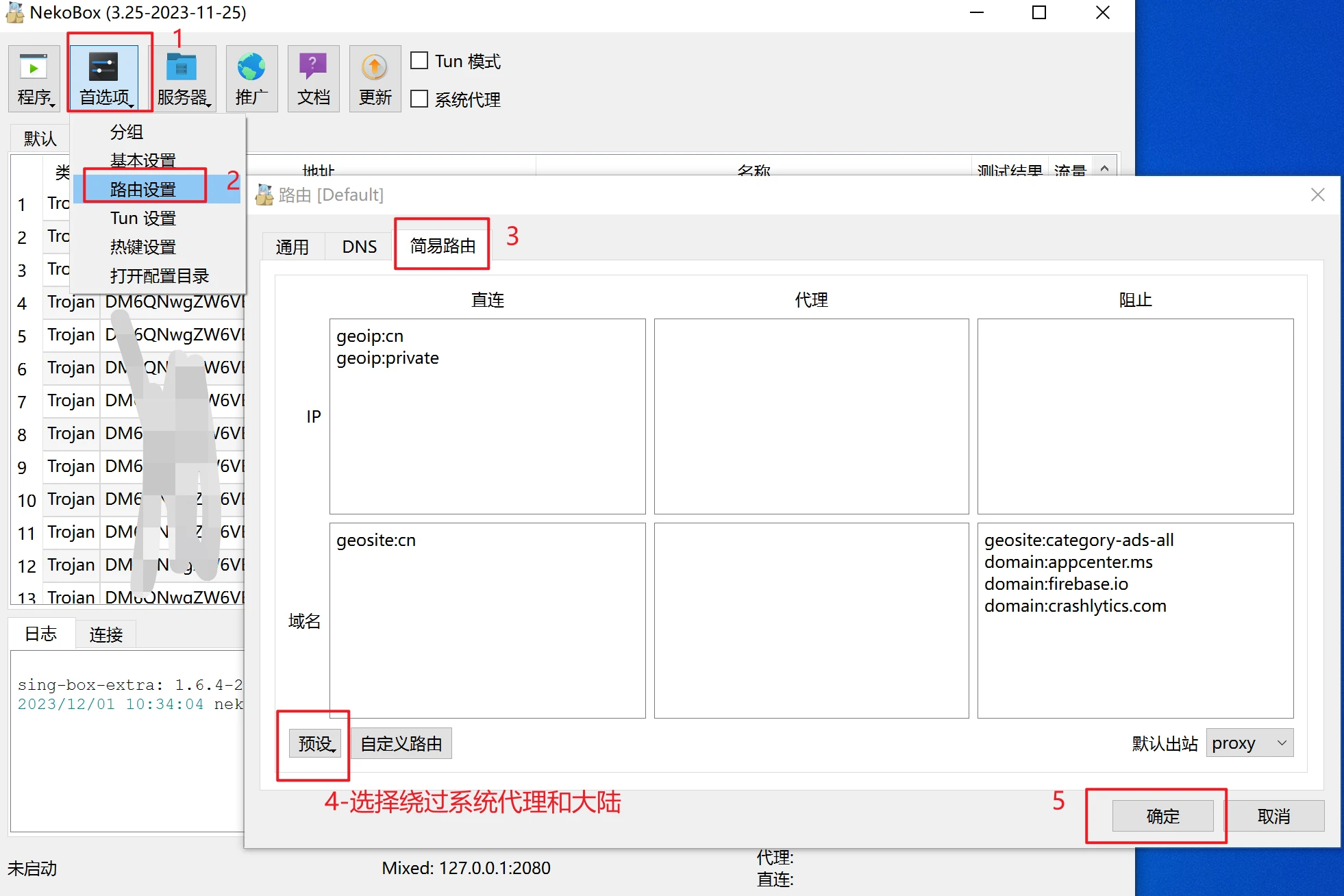The height and width of the screenshot is (896, 1344).
Task: Open the 预设 preset dropdown button
Action: coord(315,743)
